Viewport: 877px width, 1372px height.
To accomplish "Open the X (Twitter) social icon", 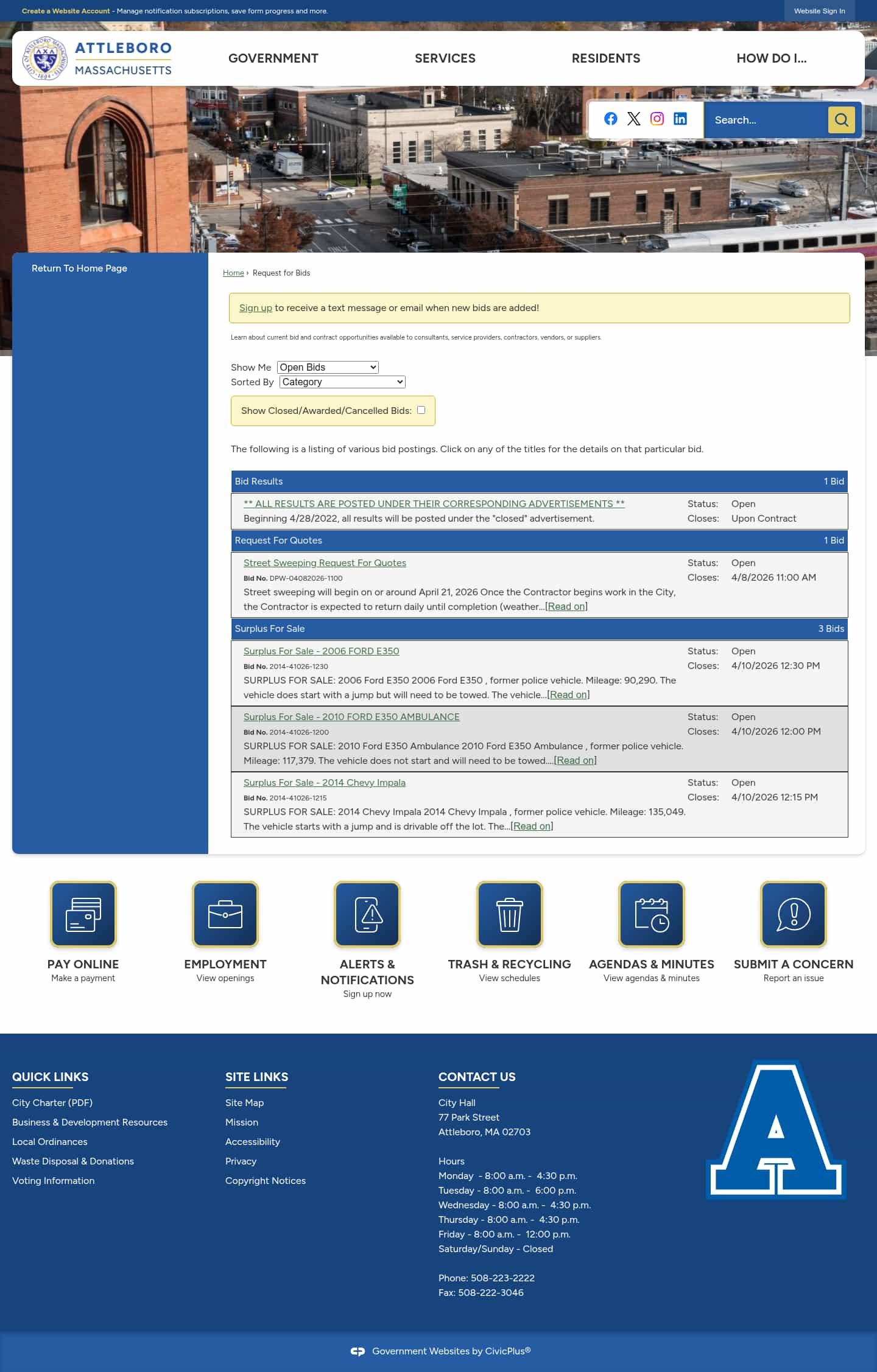I will point(634,119).
